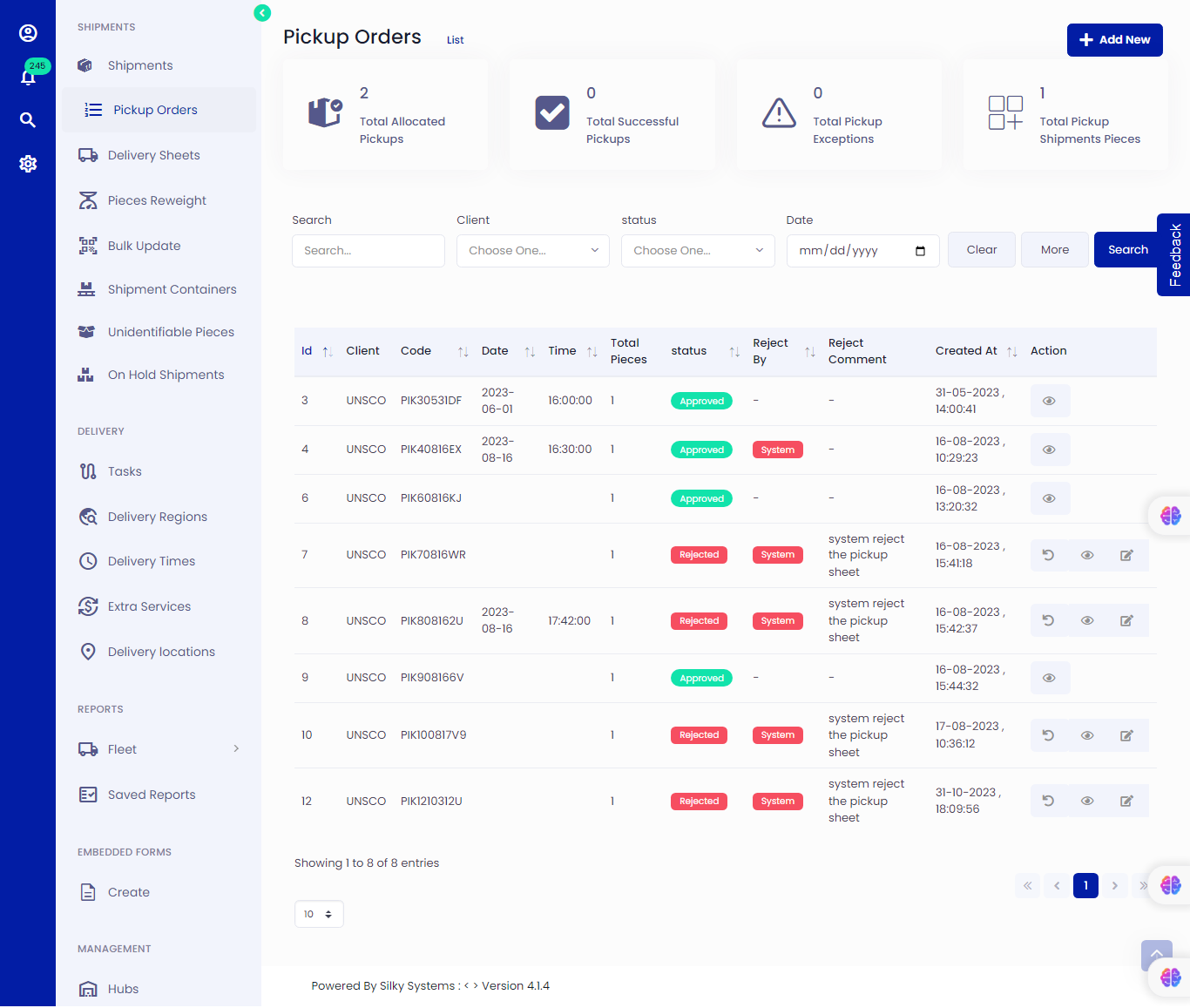The width and height of the screenshot is (1190, 1008).
Task: Open Delivery Sheets in sidebar
Action: (153, 155)
